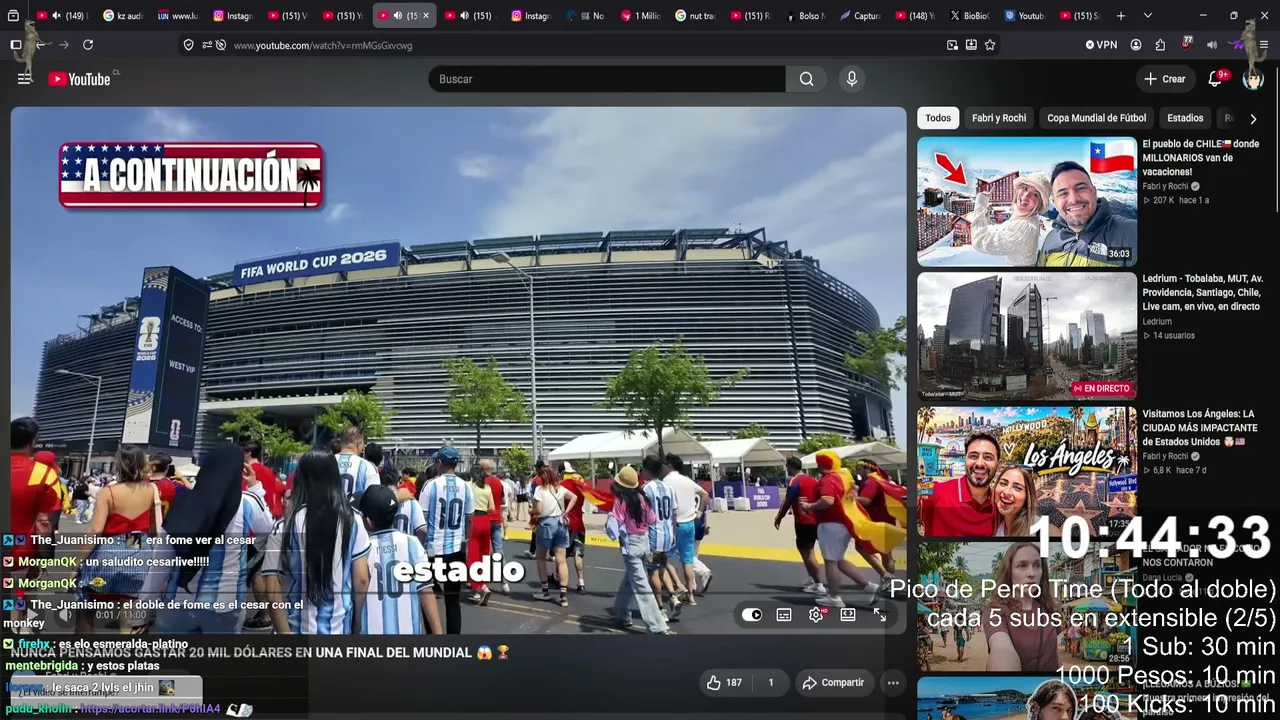Open 'Ledrium - Tobalaba, MUT' video title

point(1203,293)
